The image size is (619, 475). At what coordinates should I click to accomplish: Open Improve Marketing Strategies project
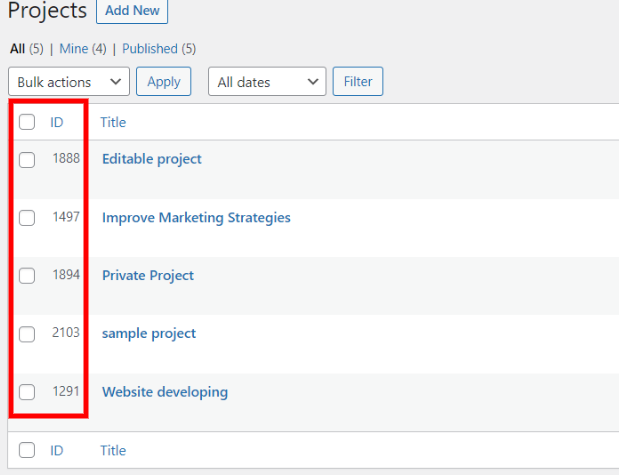(196, 217)
